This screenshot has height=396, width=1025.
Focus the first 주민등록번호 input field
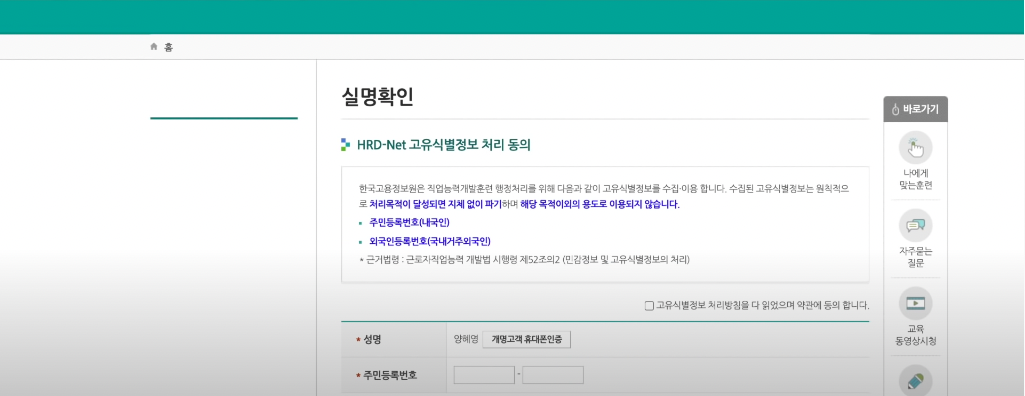click(484, 375)
